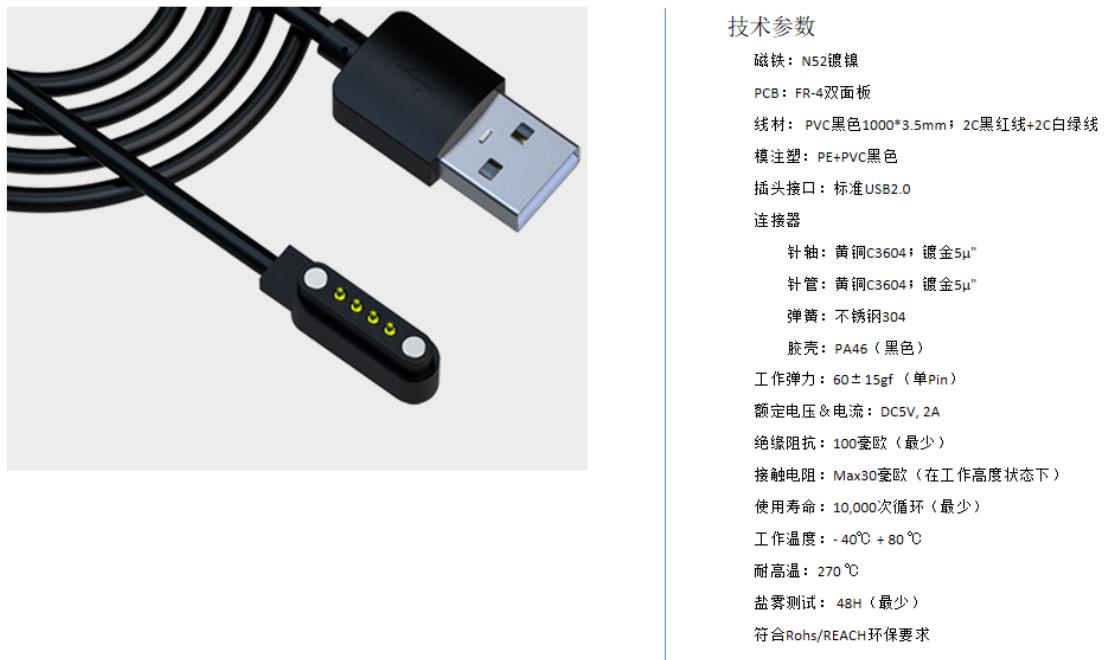This screenshot has height=660, width=1105.
Task: Select the PCB FR-4双面板 line
Action: (813, 92)
